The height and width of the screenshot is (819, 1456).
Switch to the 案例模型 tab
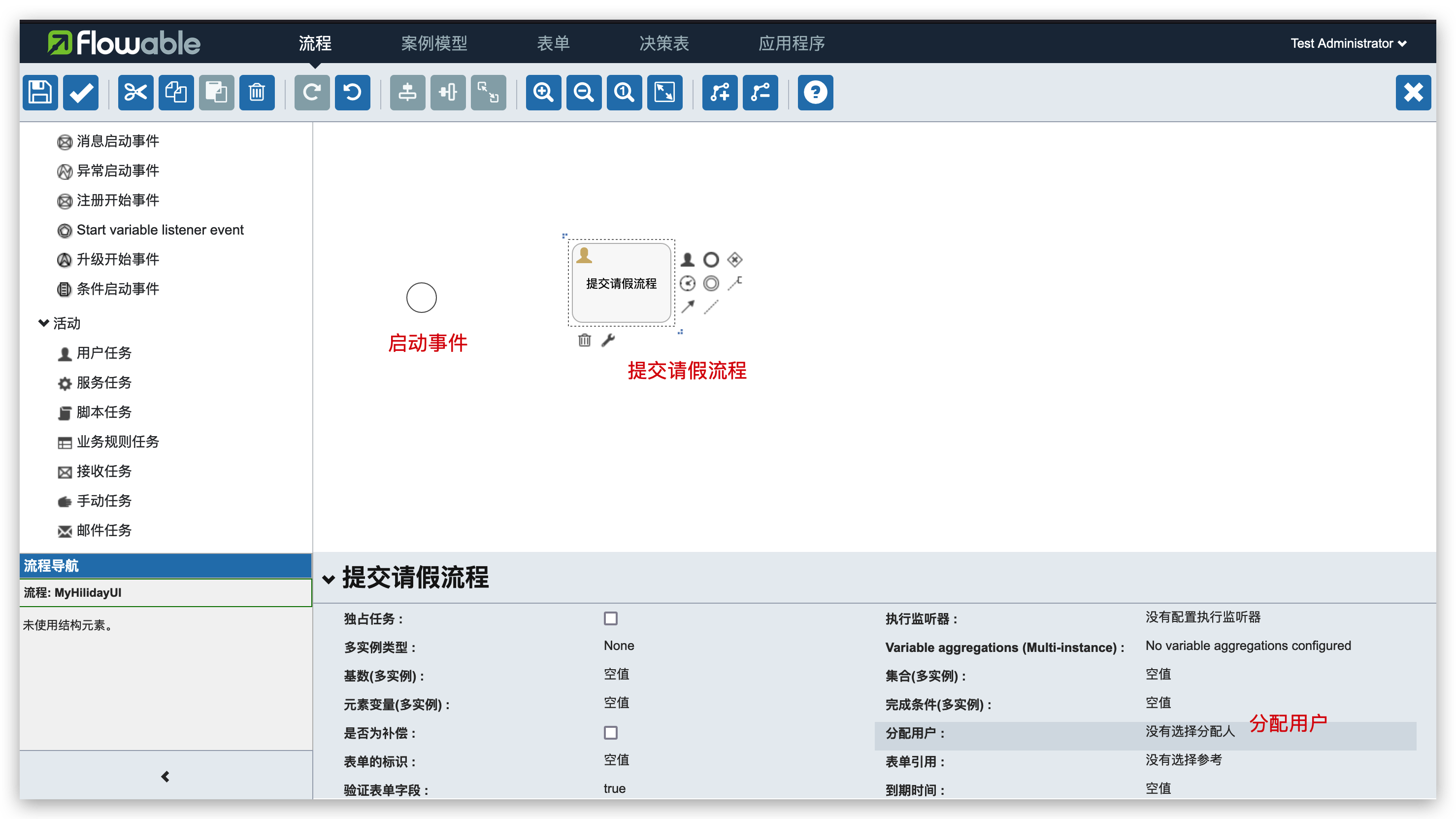pyautogui.click(x=434, y=43)
